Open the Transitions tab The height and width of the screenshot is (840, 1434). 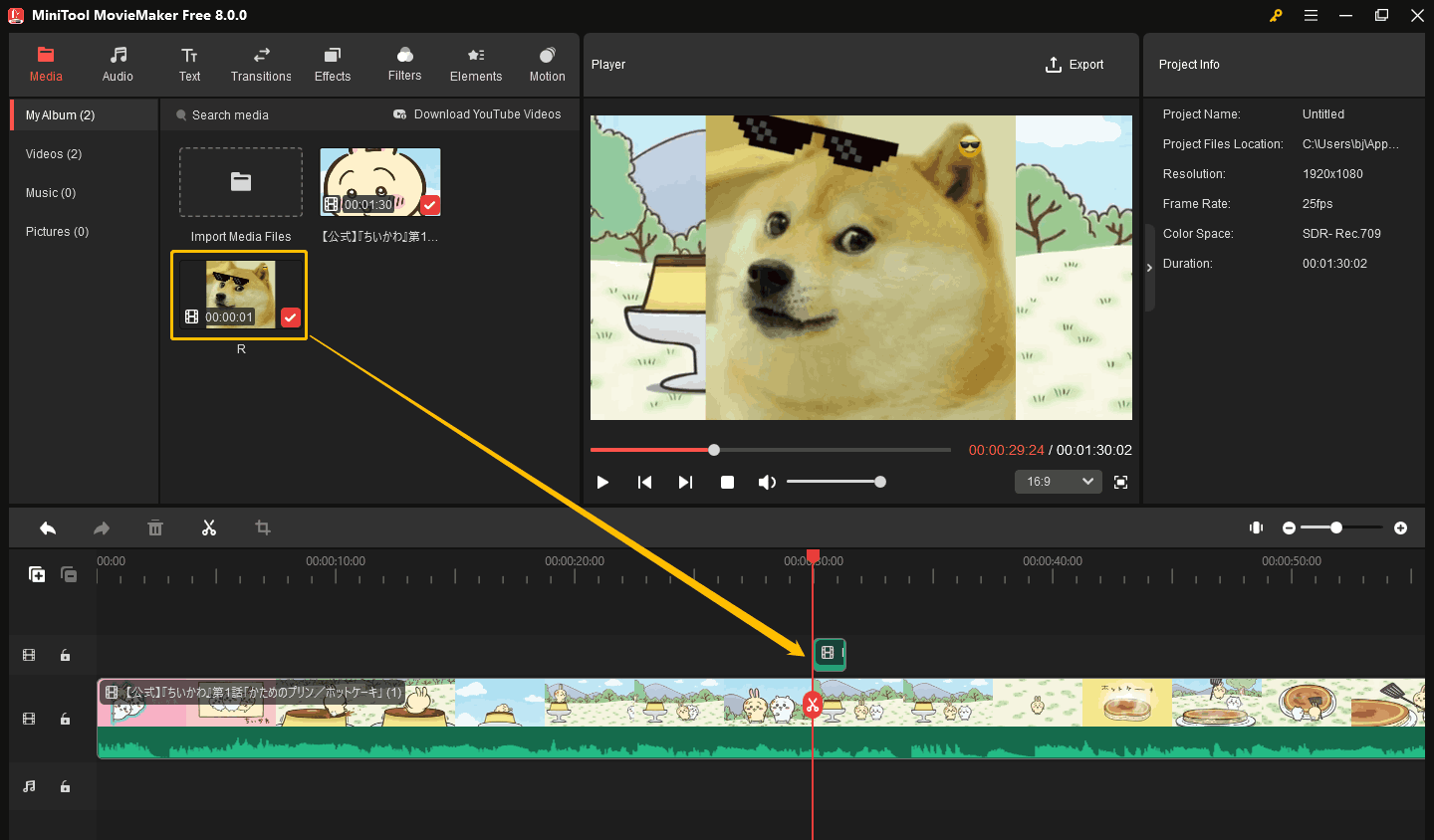(x=261, y=65)
